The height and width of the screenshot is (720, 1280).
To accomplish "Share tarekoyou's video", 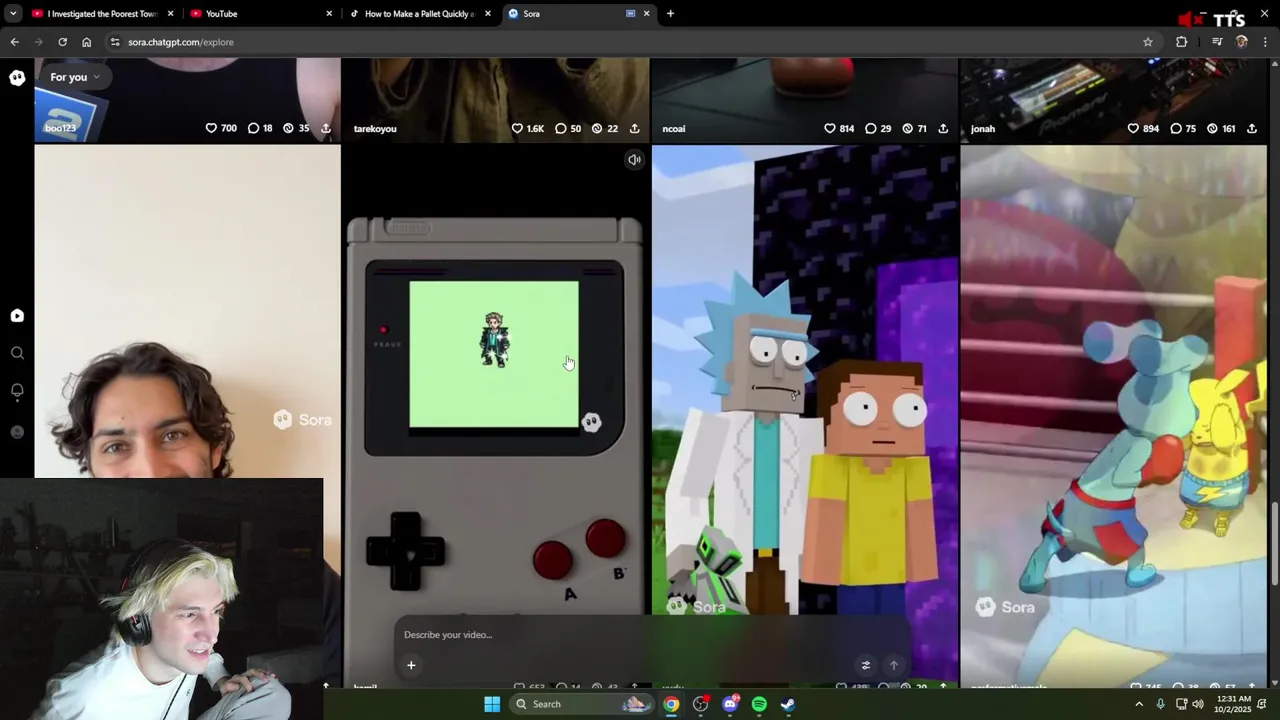I will click(x=634, y=128).
